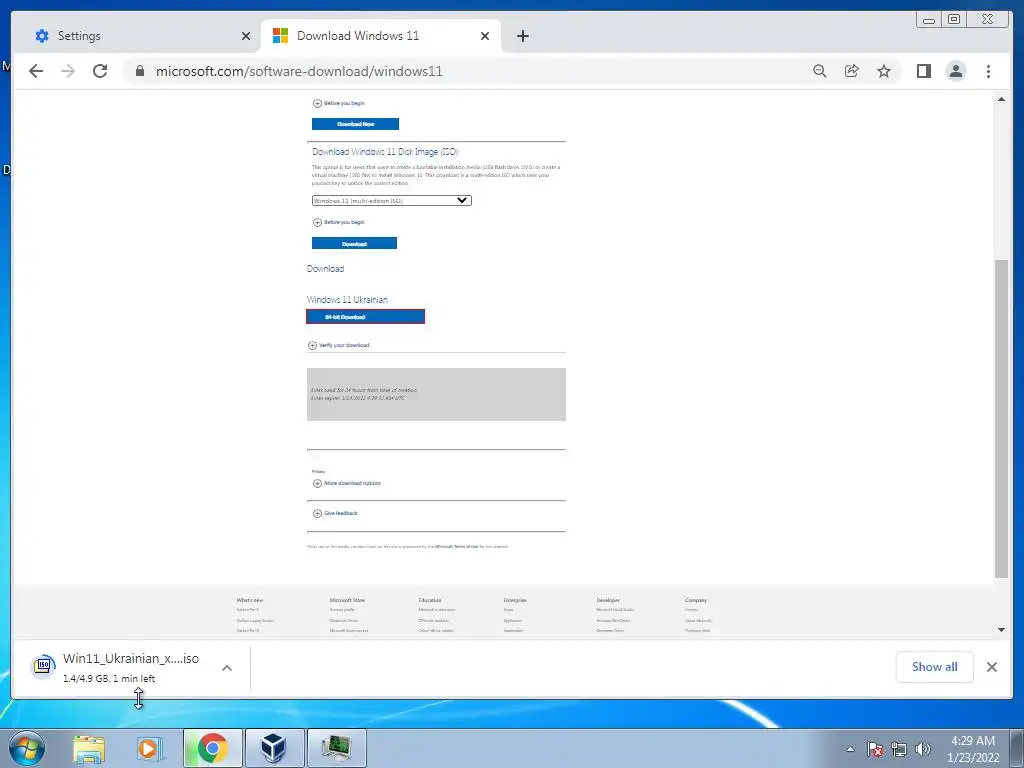Image resolution: width=1024 pixels, height=768 pixels.
Task: Click the Chrome taskbar icon
Action: click(x=212, y=748)
